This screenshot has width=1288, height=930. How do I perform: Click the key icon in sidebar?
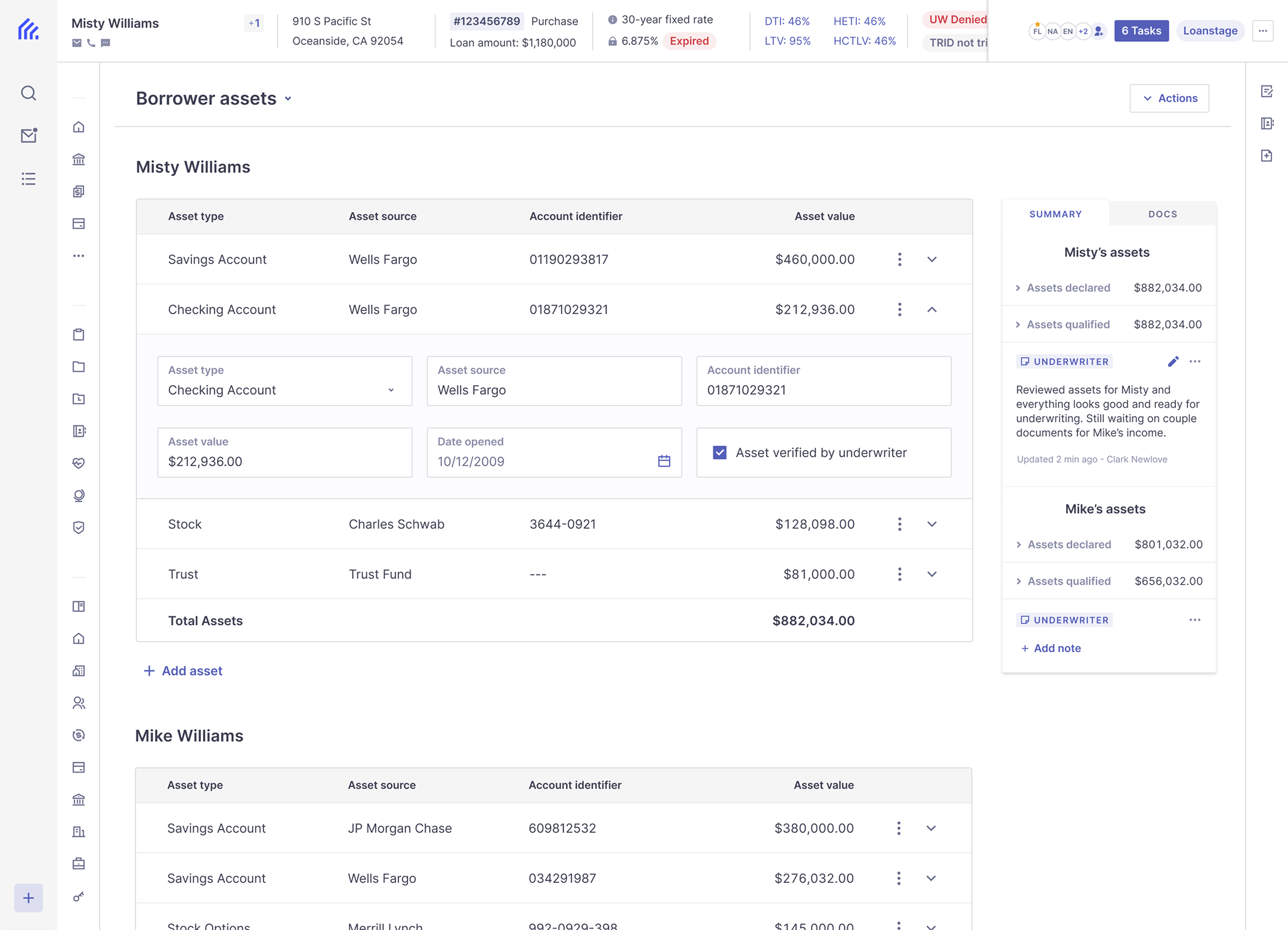coord(79,896)
